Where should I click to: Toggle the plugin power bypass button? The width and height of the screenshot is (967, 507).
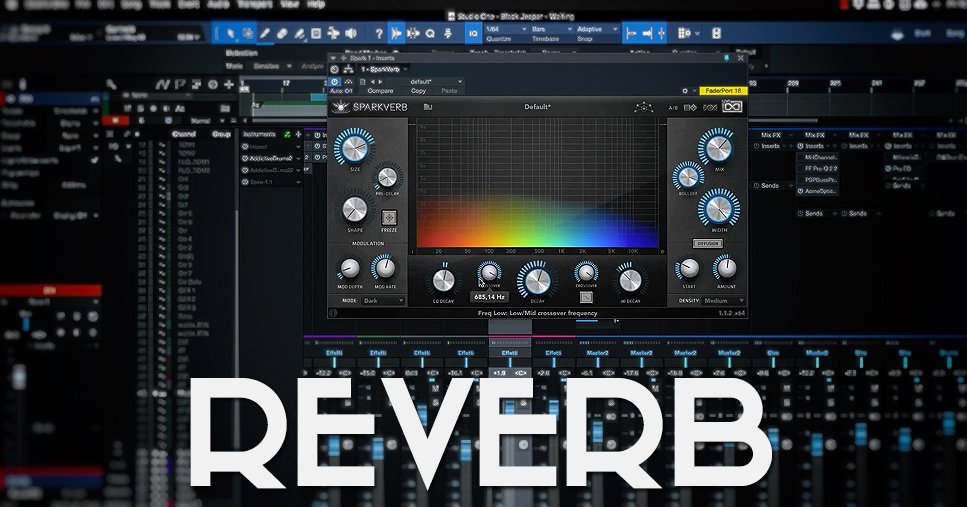[334, 81]
